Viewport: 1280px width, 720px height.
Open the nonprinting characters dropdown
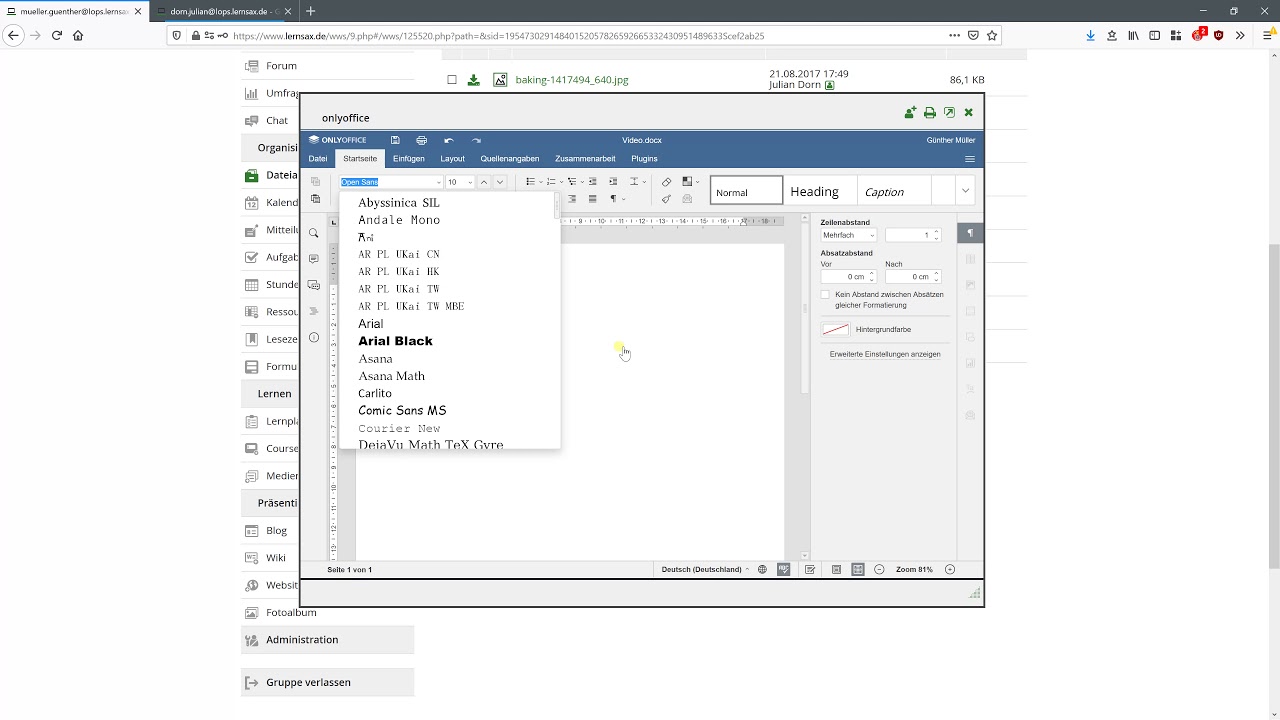click(624, 199)
